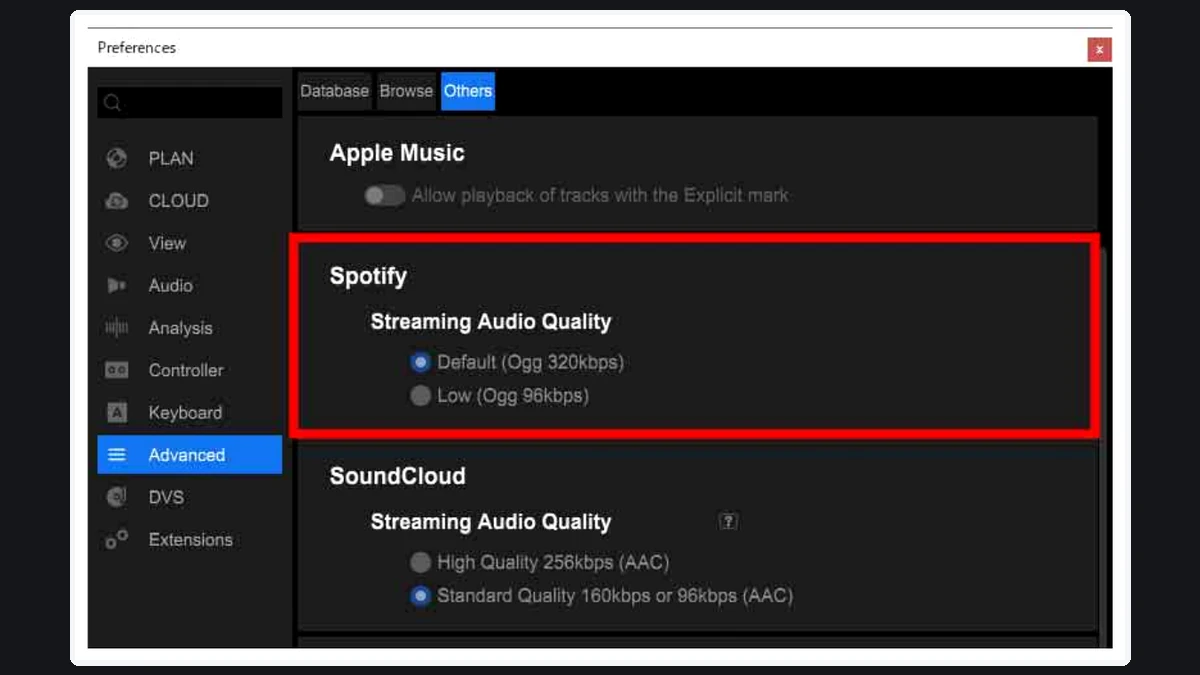The image size is (1200, 675).
Task: Click the PLAN globe icon
Action: [116, 158]
